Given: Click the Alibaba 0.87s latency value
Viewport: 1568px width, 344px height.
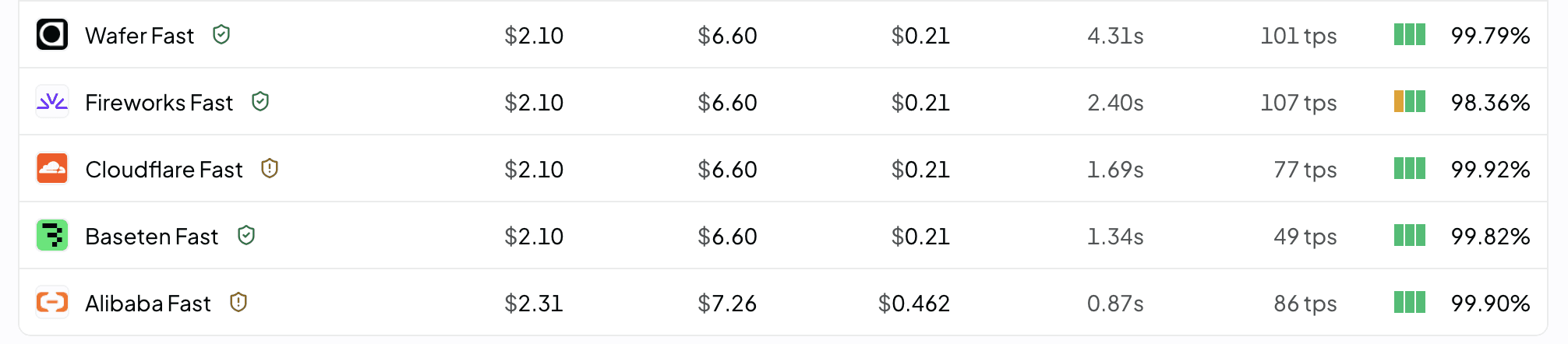Looking at the screenshot, I should (x=1115, y=304).
